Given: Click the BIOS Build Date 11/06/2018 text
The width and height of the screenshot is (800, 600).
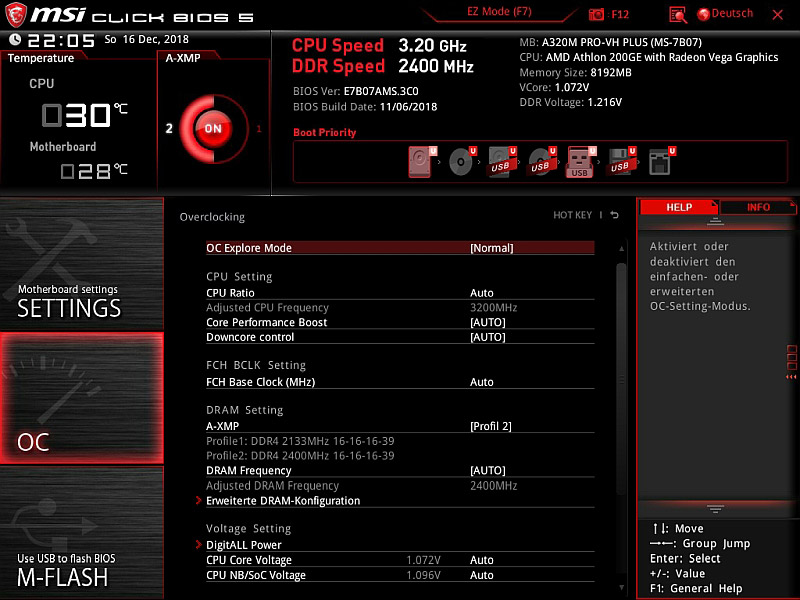Looking at the screenshot, I should (x=365, y=107).
